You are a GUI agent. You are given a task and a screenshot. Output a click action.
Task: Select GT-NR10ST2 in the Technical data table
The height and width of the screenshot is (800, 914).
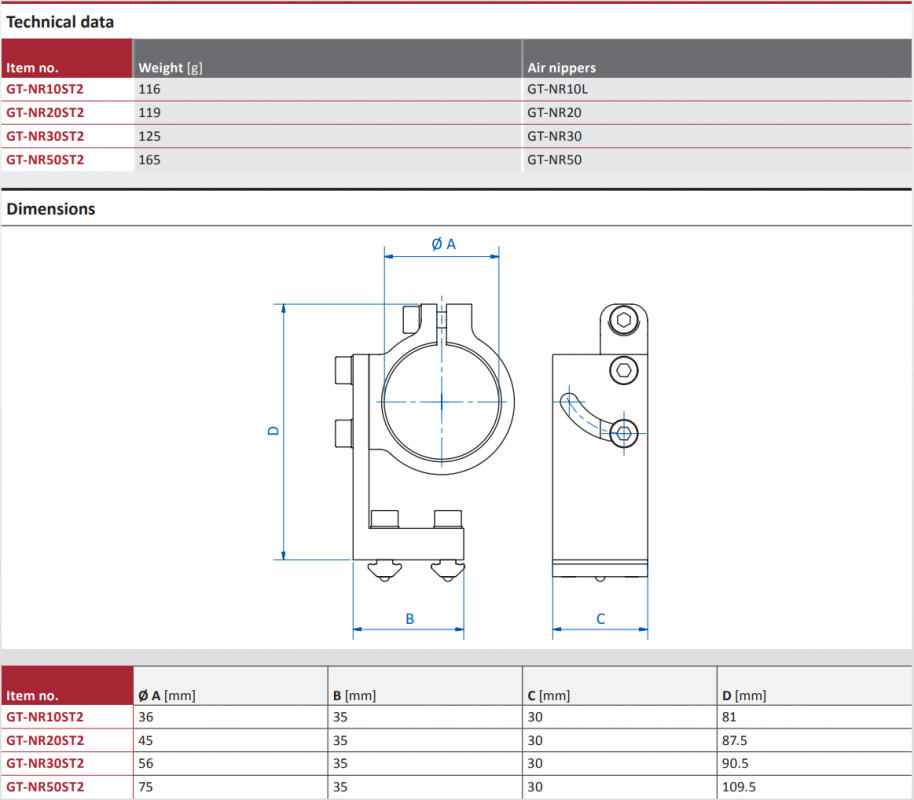[45, 89]
